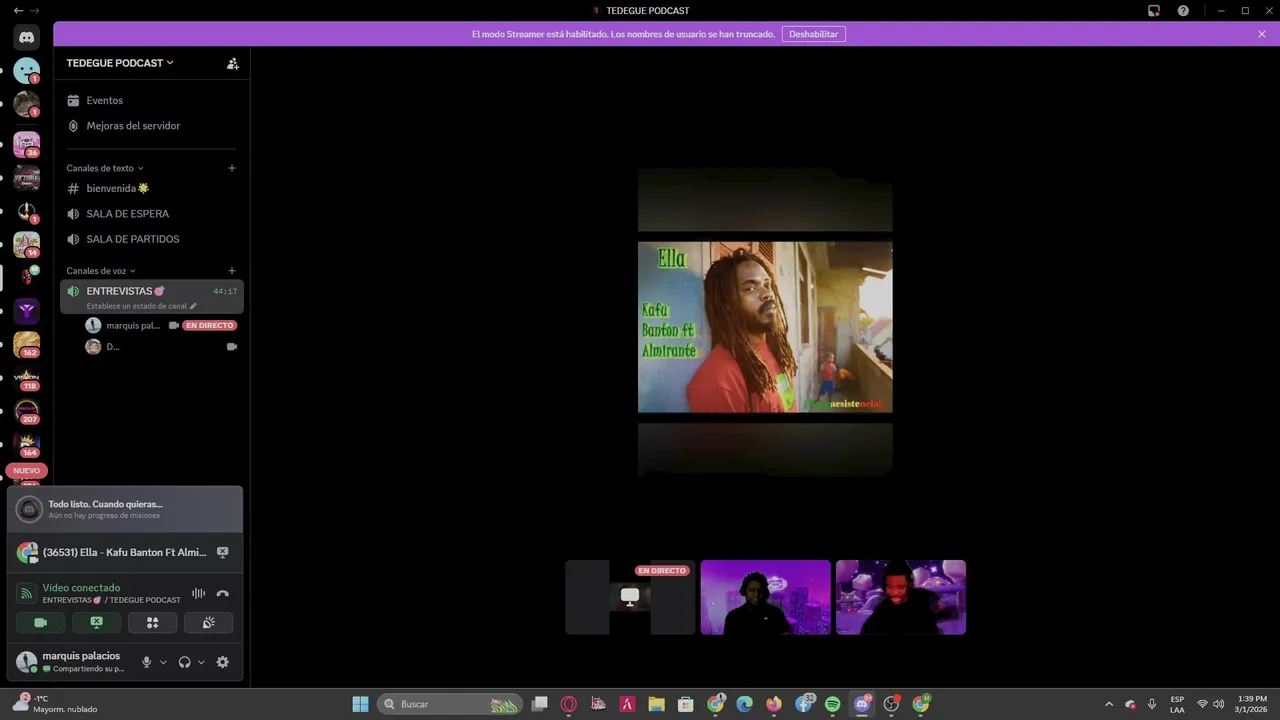Open the server icon with badge 118
Screen dimensions: 1280x720
pos(27,379)
